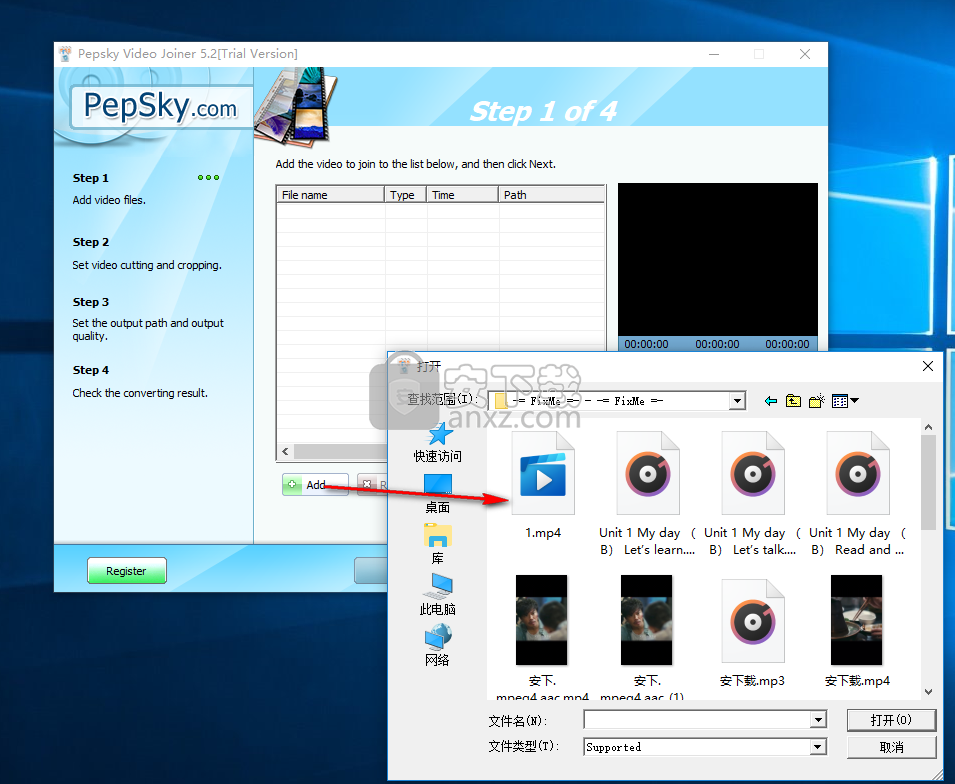955x784 pixels.
Task: Select the 安下.mpeg4 aac (1) thumbnail
Action: pos(646,620)
